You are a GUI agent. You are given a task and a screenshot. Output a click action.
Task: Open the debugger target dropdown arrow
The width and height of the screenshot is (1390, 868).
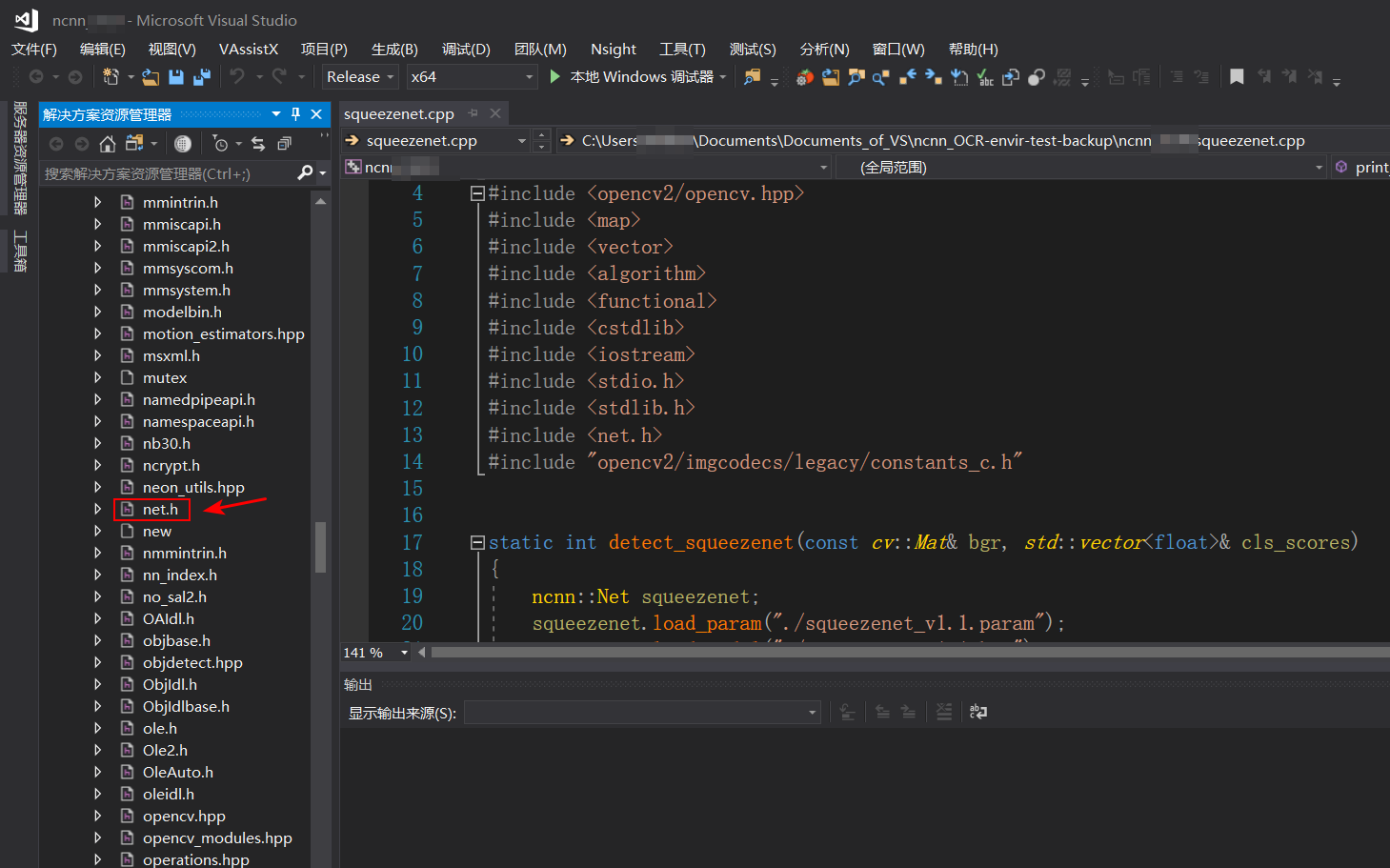723,77
